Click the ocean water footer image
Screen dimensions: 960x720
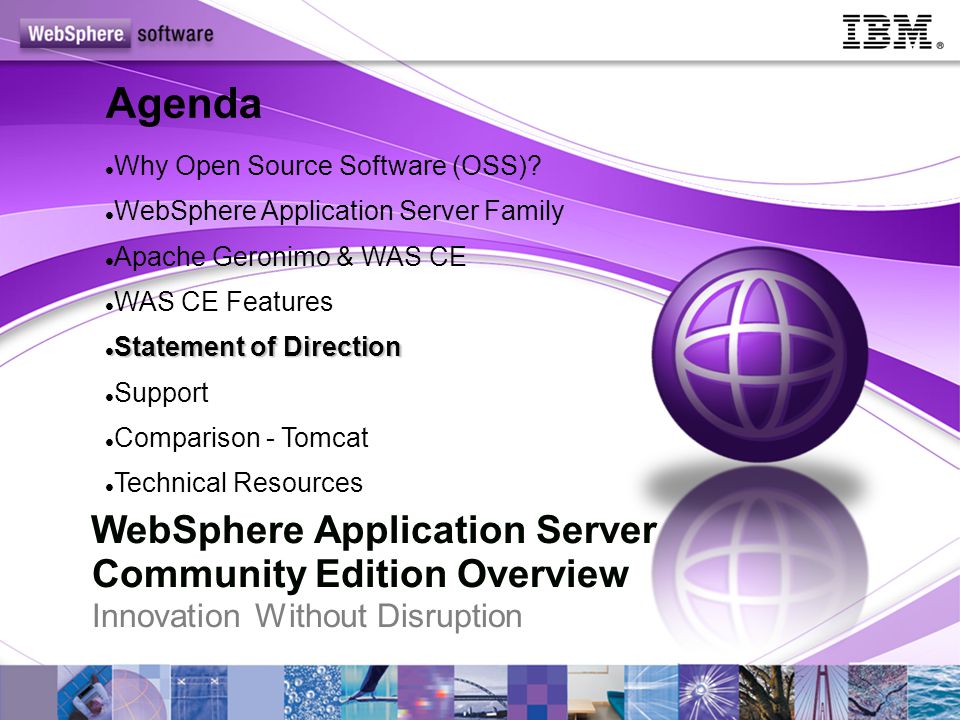[x=933, y=692]
